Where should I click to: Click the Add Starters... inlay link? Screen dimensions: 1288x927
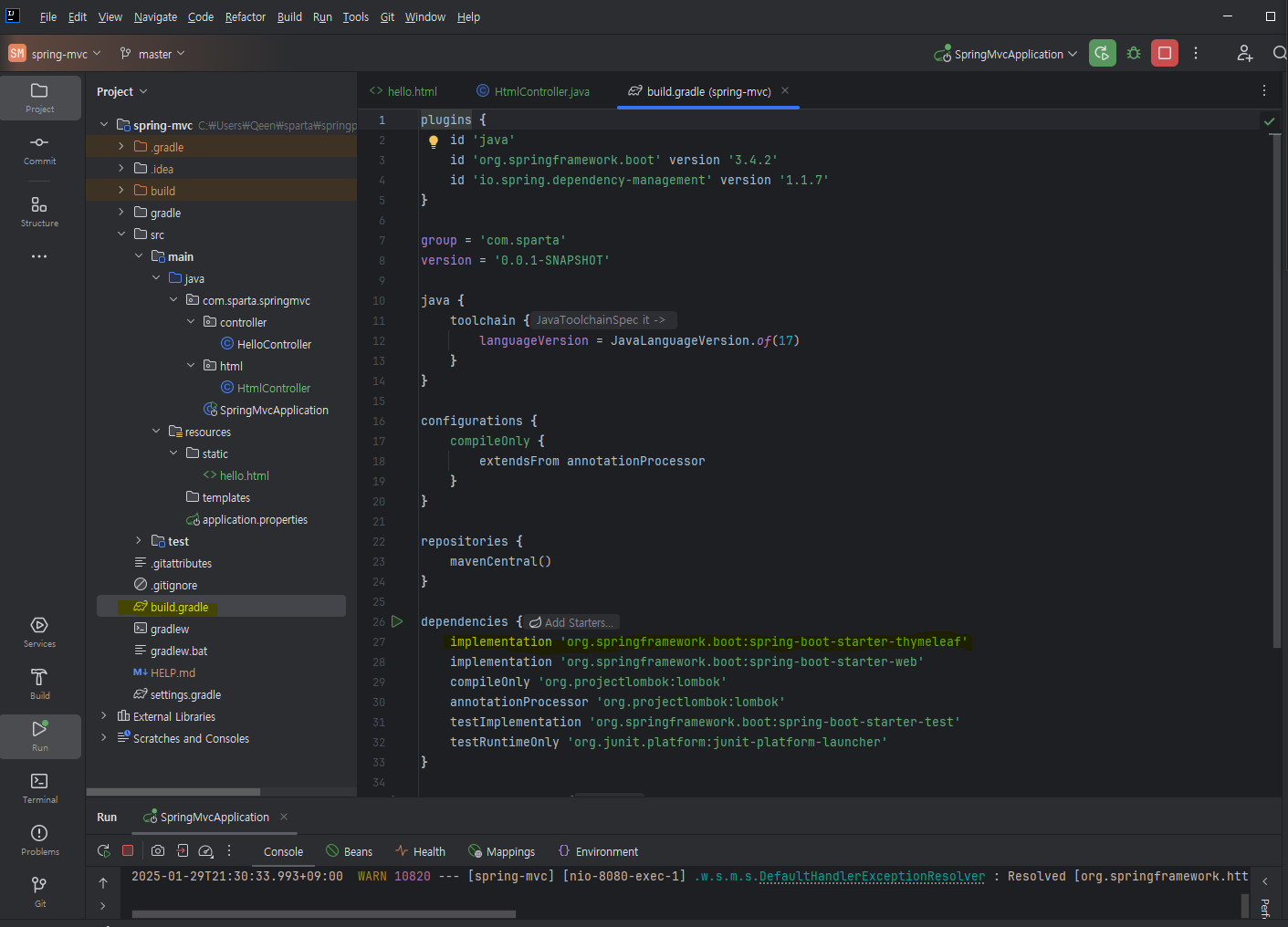click(571, 622)
